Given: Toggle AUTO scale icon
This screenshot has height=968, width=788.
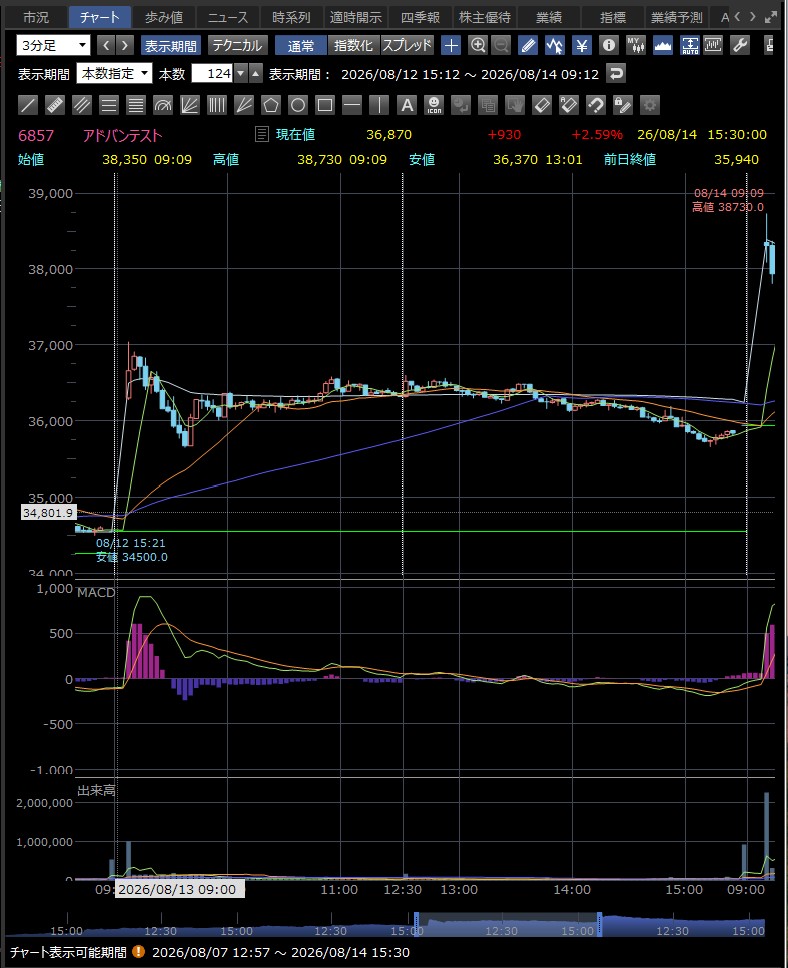Looking at the screenshot, I should (690, 45).
